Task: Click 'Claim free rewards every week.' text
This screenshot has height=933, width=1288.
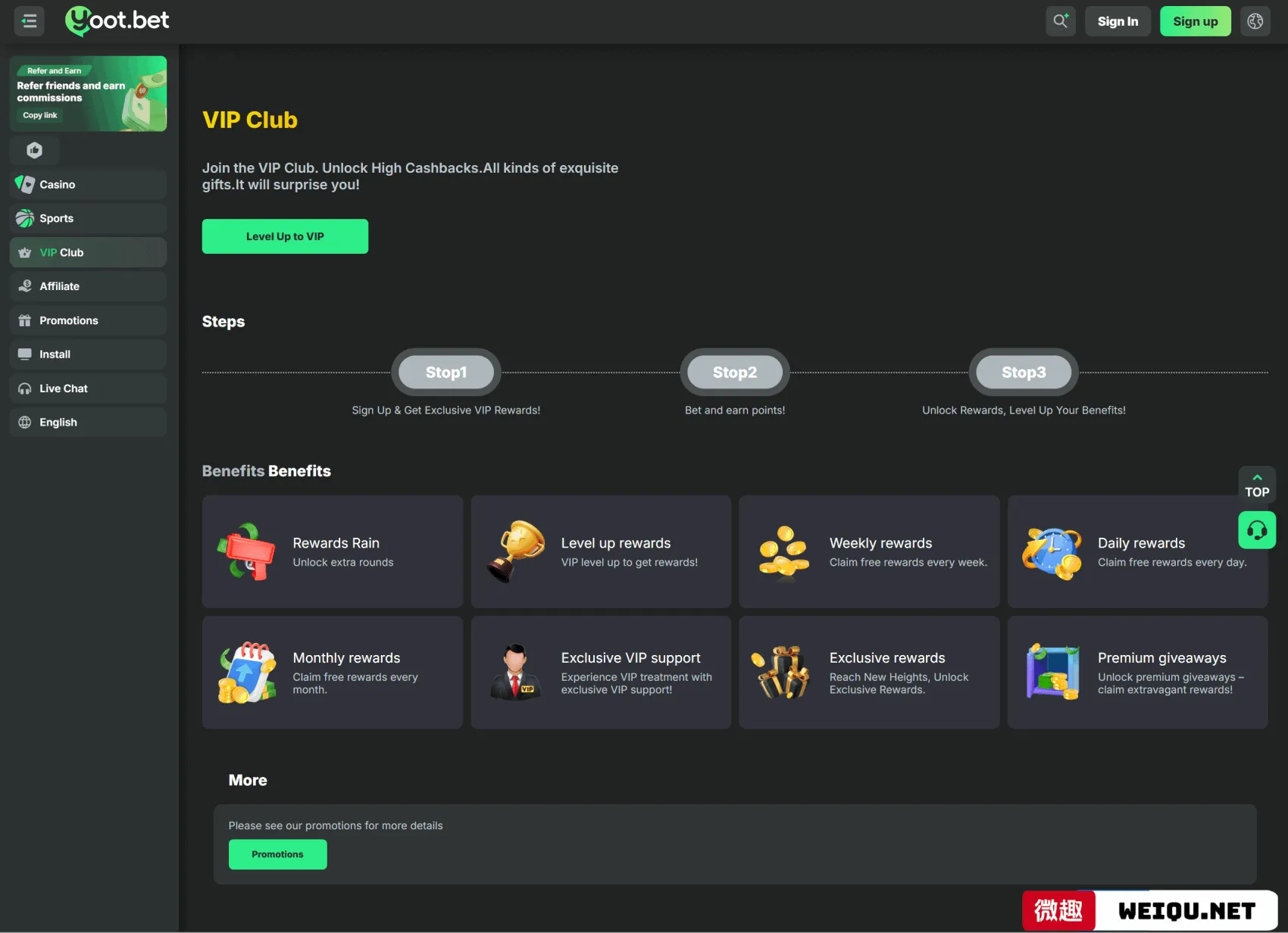Action: point(908,562)
